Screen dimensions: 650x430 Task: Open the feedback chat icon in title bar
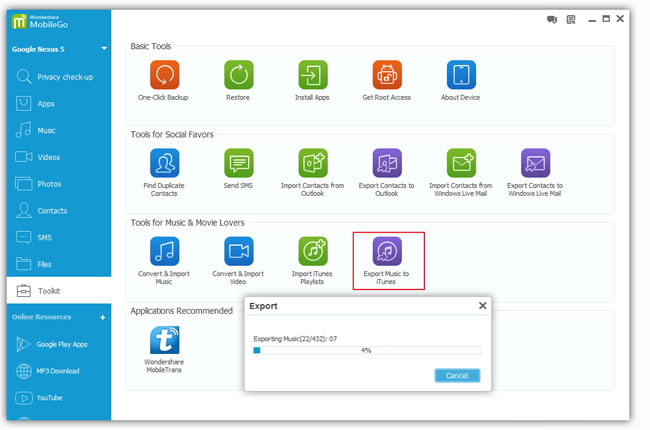[552, 19]
